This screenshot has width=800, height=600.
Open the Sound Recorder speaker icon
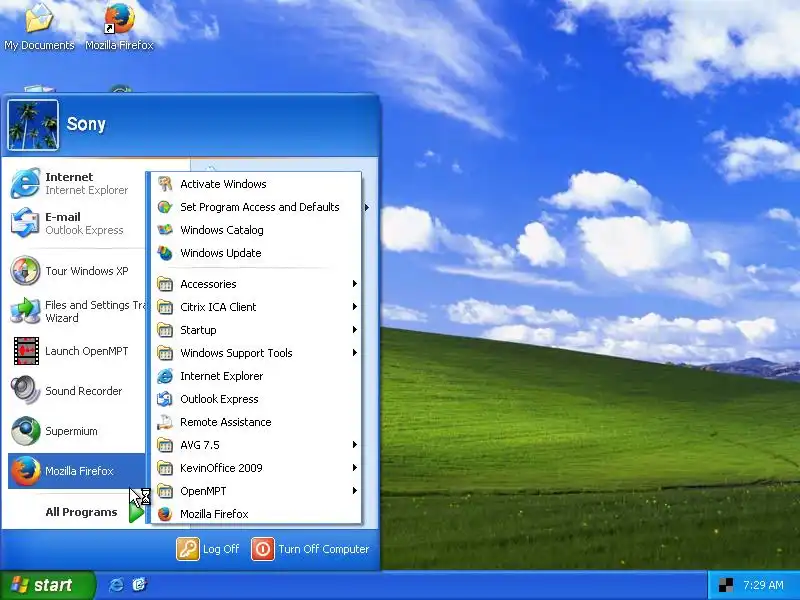click(25, 391)
